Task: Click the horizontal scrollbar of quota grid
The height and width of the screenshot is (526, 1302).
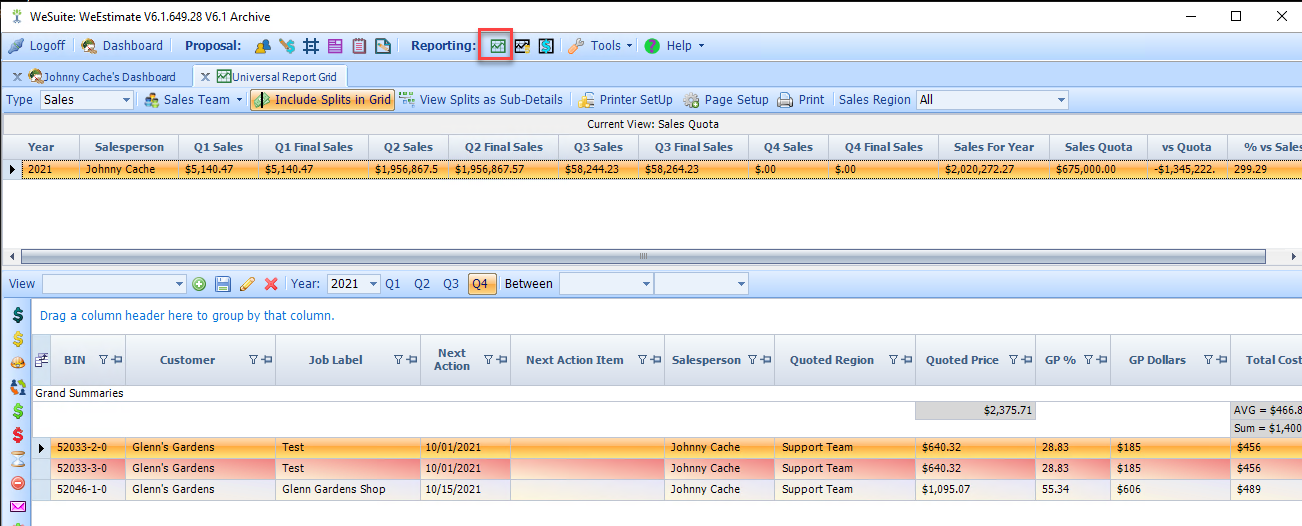Action: 644,256
